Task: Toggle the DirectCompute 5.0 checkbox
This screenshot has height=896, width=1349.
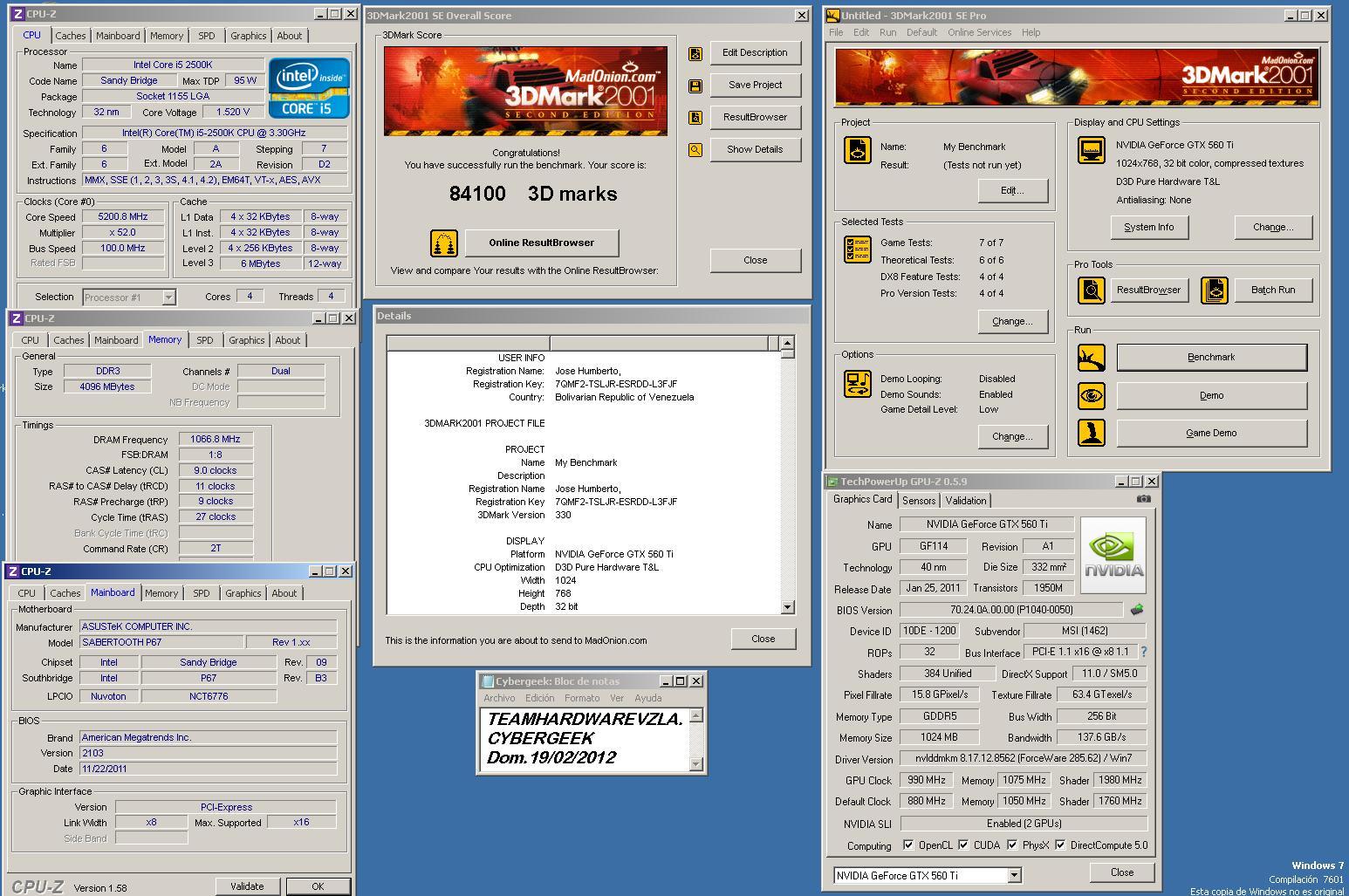Action: (x=1060, y=845)
